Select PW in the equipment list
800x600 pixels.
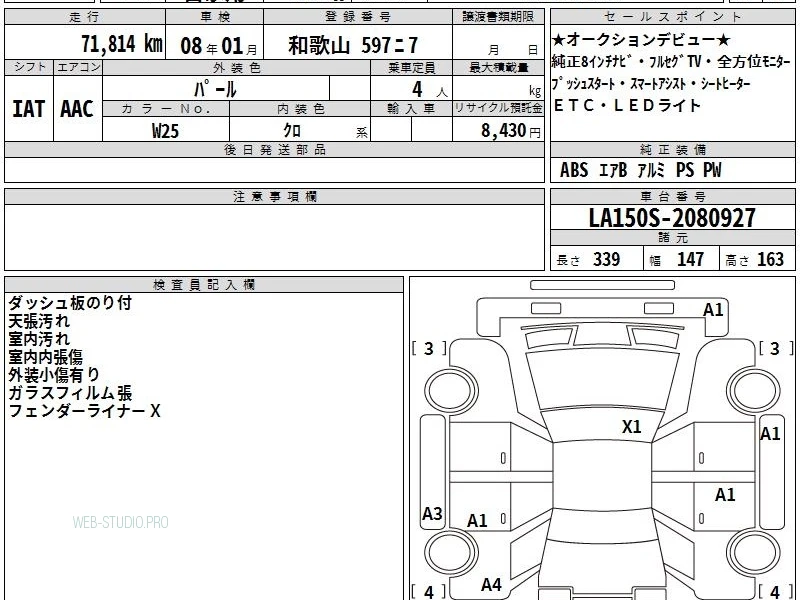pos(713,170)
